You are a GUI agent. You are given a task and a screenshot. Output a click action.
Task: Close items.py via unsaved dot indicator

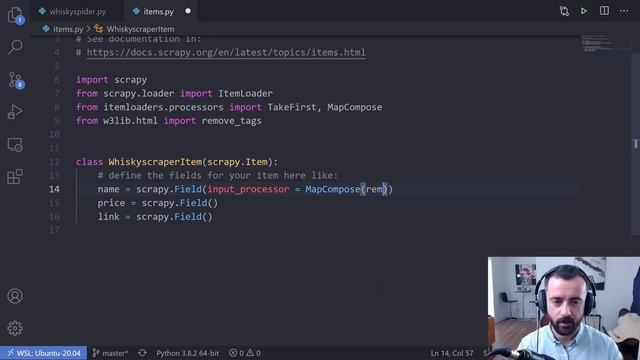click(x=188, y=11)
